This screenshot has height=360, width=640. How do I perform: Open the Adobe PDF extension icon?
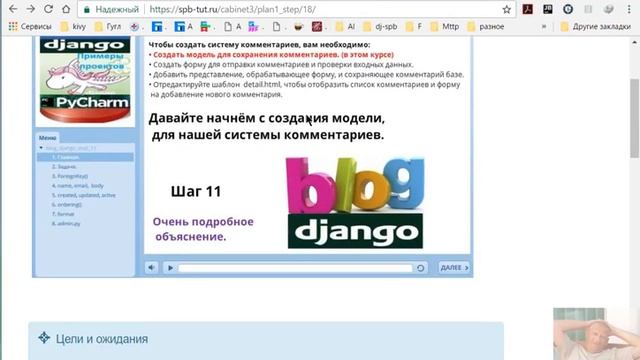point(527,9)
